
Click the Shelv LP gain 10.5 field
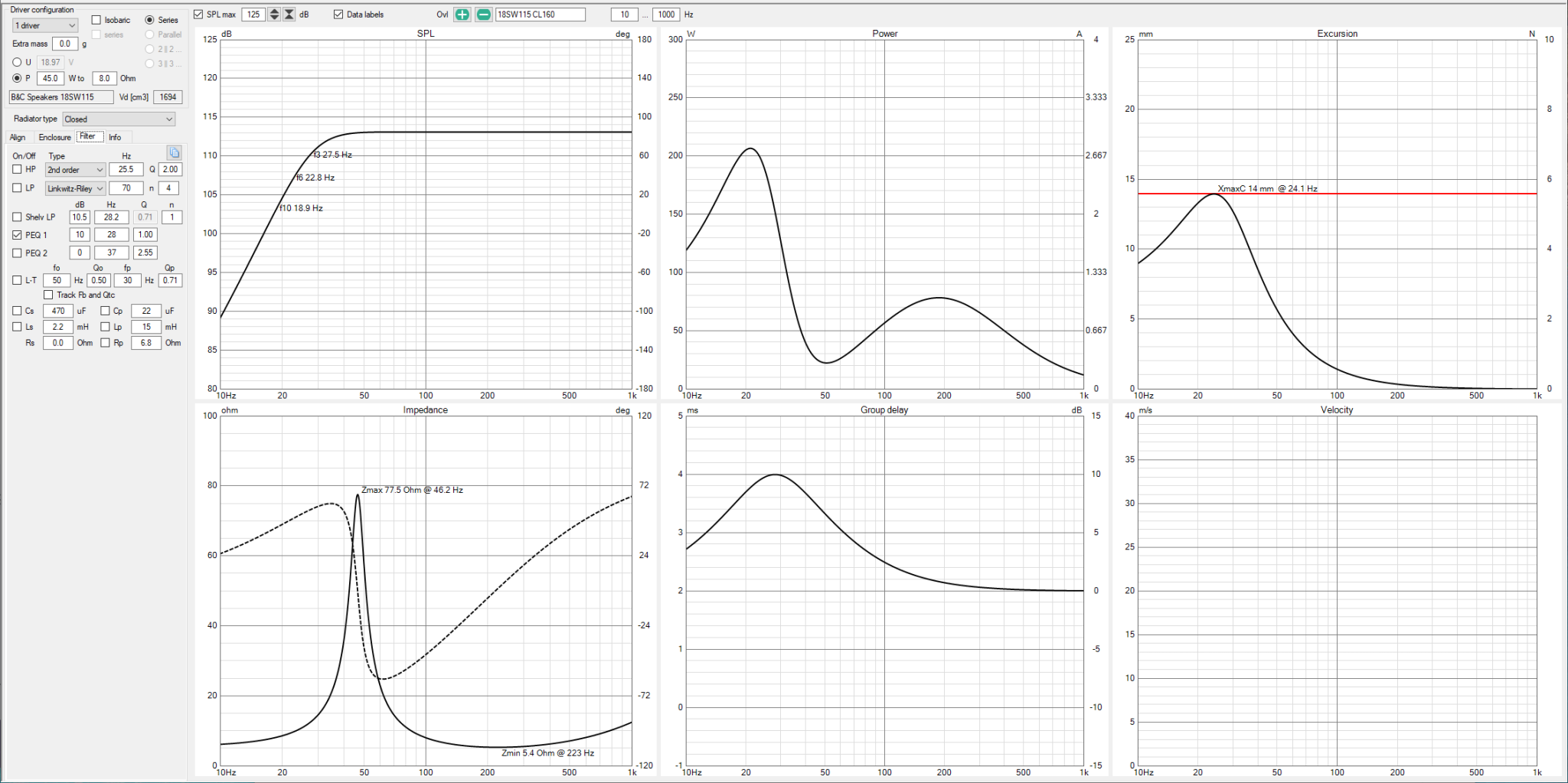point(80,217)
